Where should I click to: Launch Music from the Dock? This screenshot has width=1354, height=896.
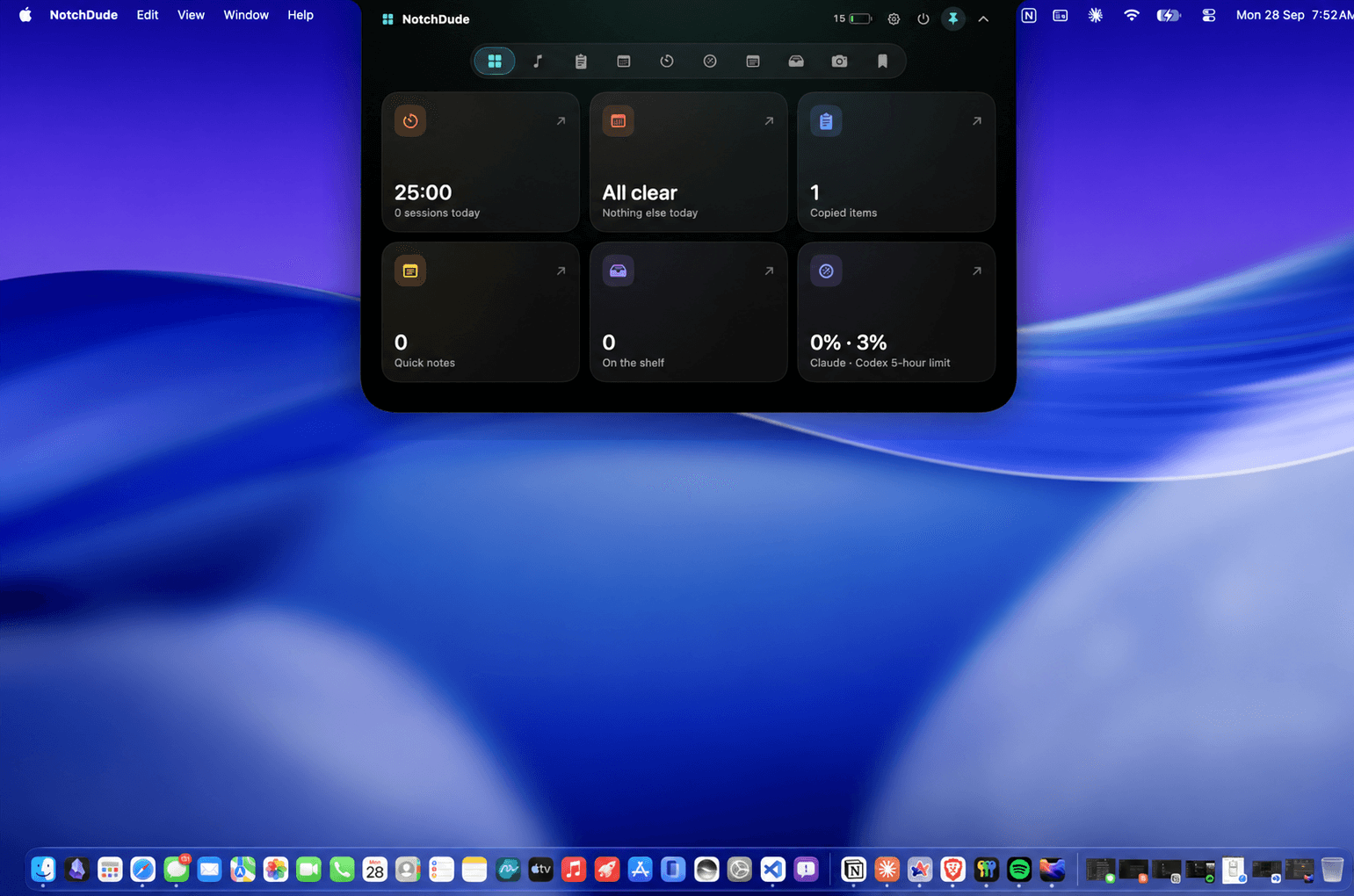574,870
